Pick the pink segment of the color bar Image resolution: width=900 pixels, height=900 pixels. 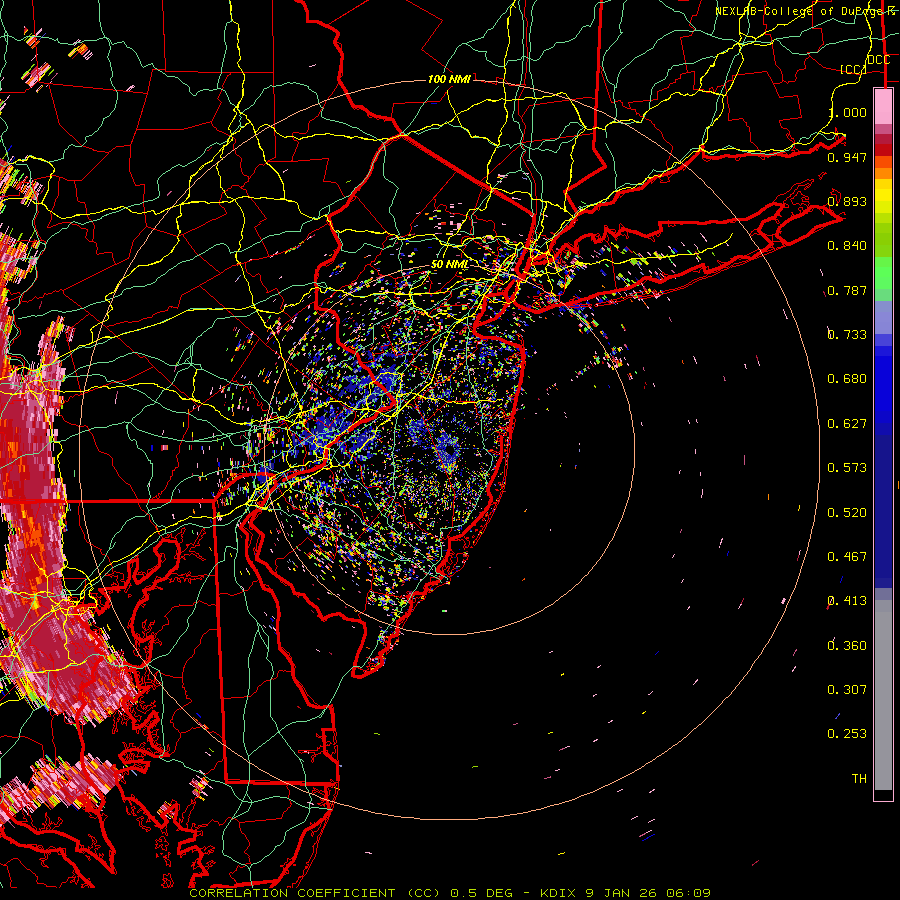pyautogui.click(x=883, y=107)
